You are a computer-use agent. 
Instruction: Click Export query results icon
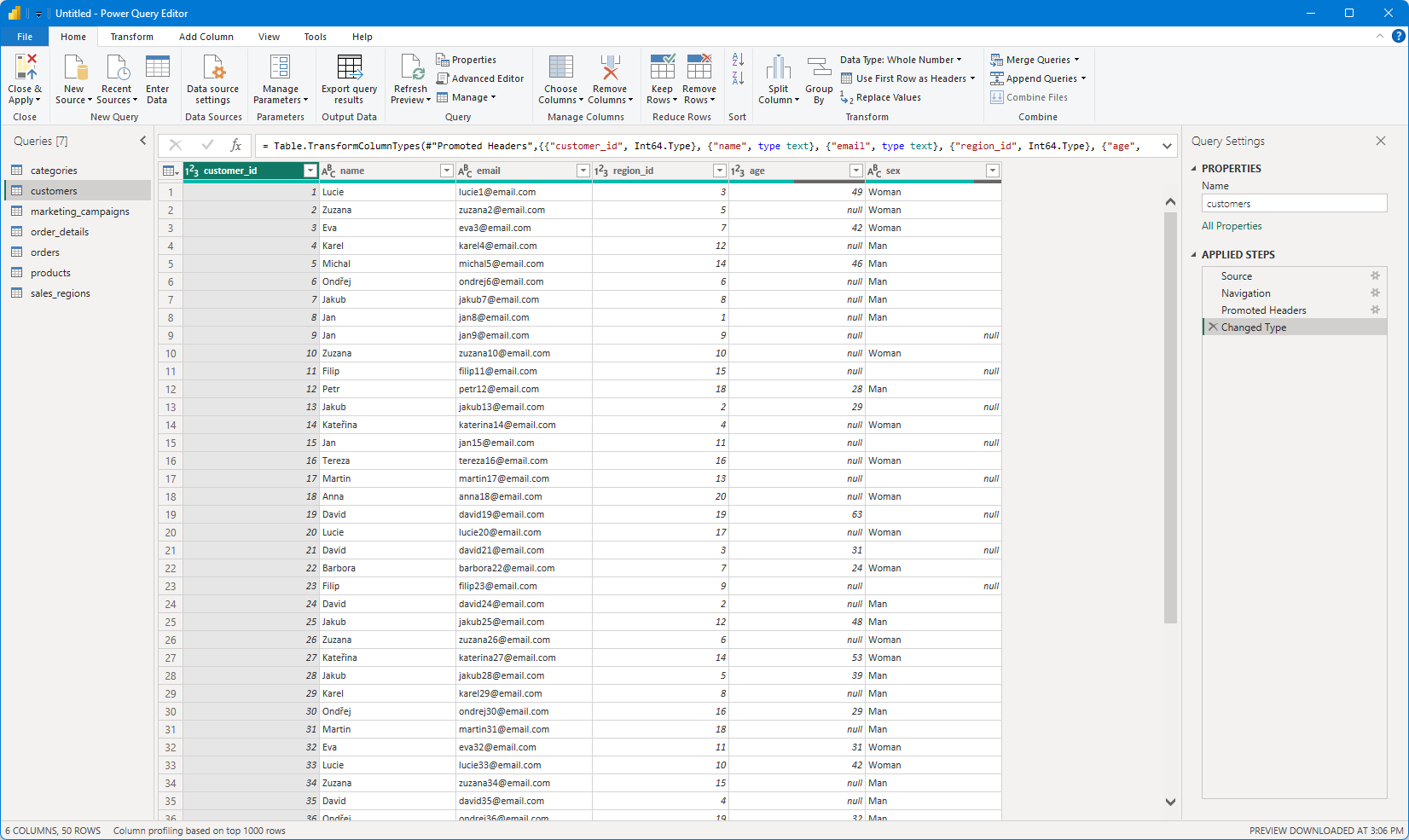click(350, 67)
